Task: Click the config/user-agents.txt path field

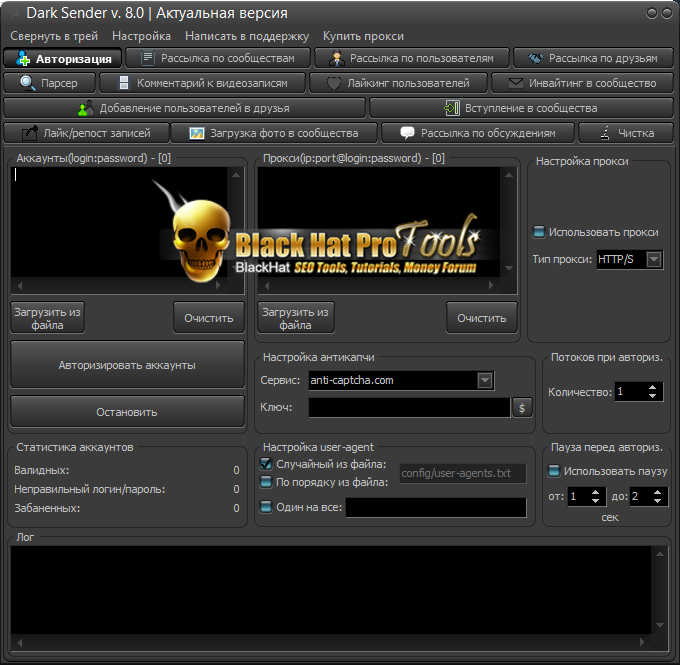Action: (463, 473)
